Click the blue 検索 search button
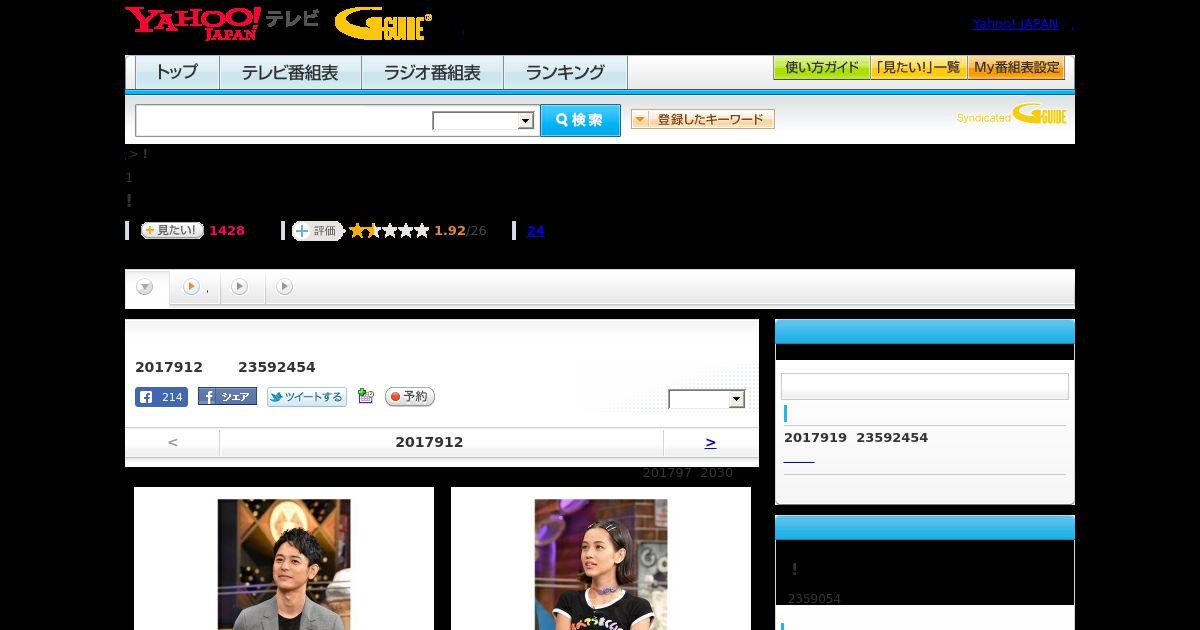The image size is (1200, 630). click(580, 120)
